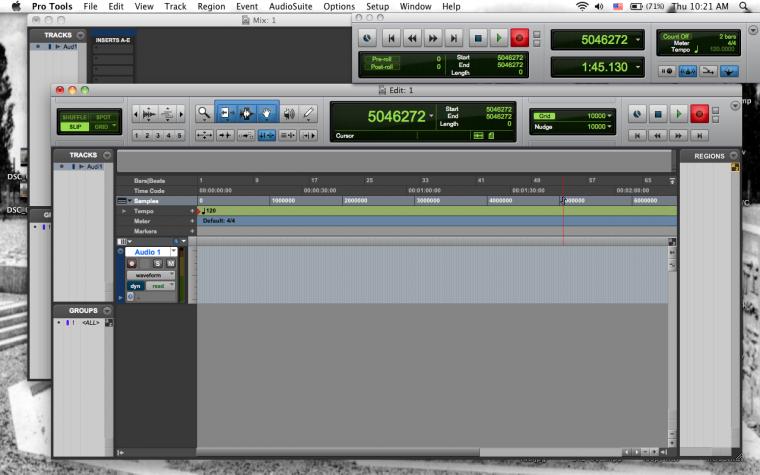760x475 pixels.
Task: Recall zoom preset 5
Action: pos(179,136)
